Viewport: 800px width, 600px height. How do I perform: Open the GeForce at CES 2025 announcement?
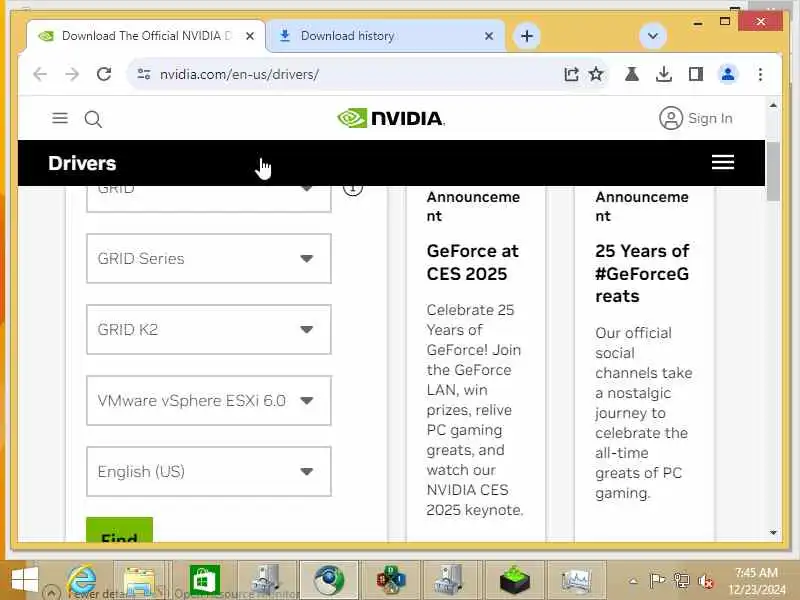pyautogui.click(x=472, y=262)
